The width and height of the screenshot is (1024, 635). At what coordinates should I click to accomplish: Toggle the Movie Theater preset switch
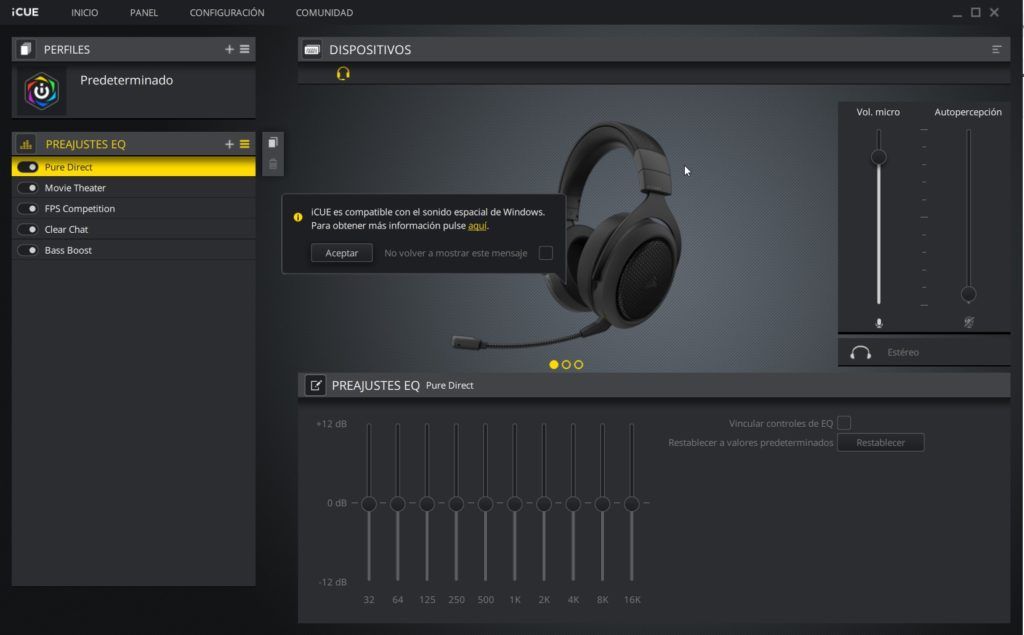point(27,187)
